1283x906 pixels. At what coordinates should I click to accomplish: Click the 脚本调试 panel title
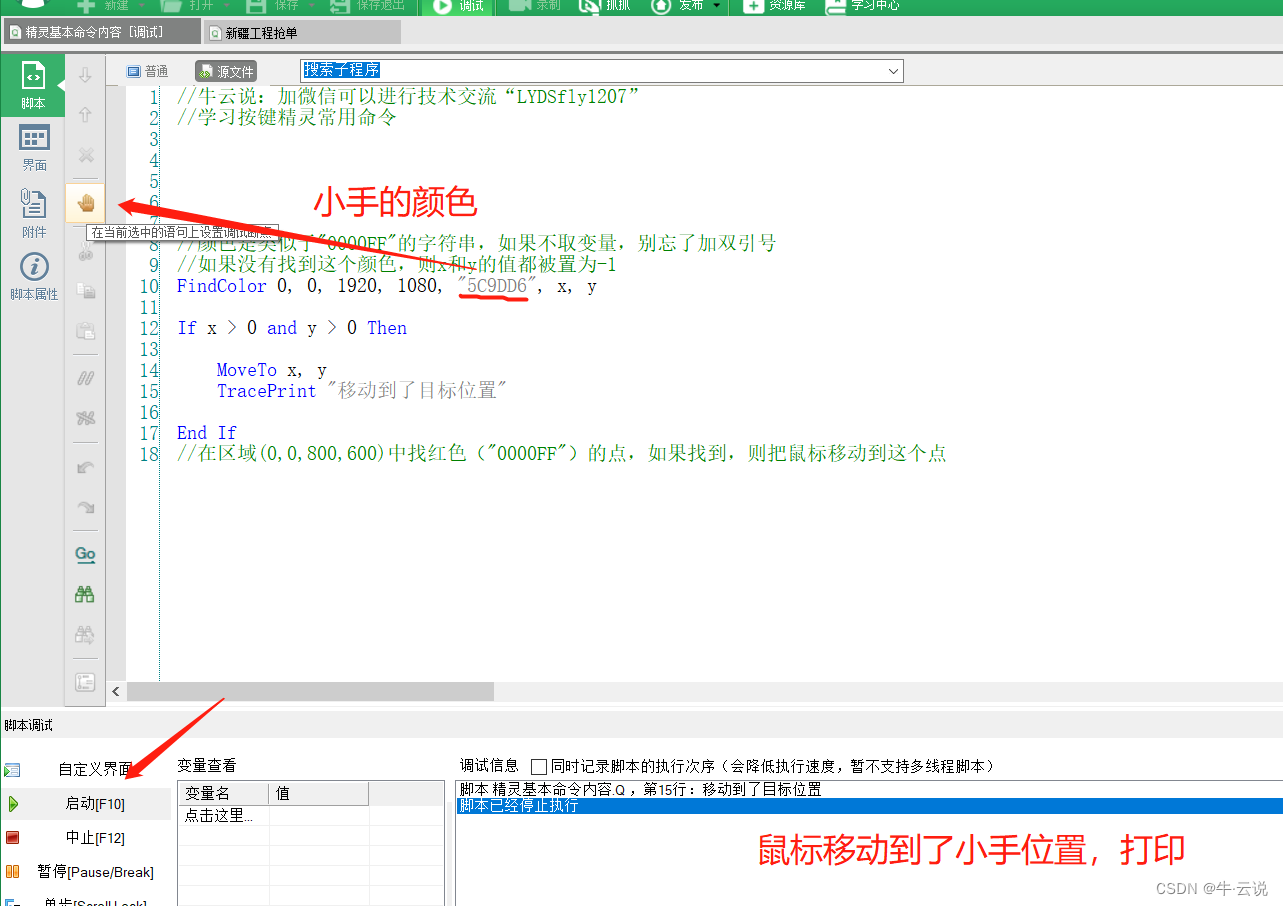click(29, 725)
